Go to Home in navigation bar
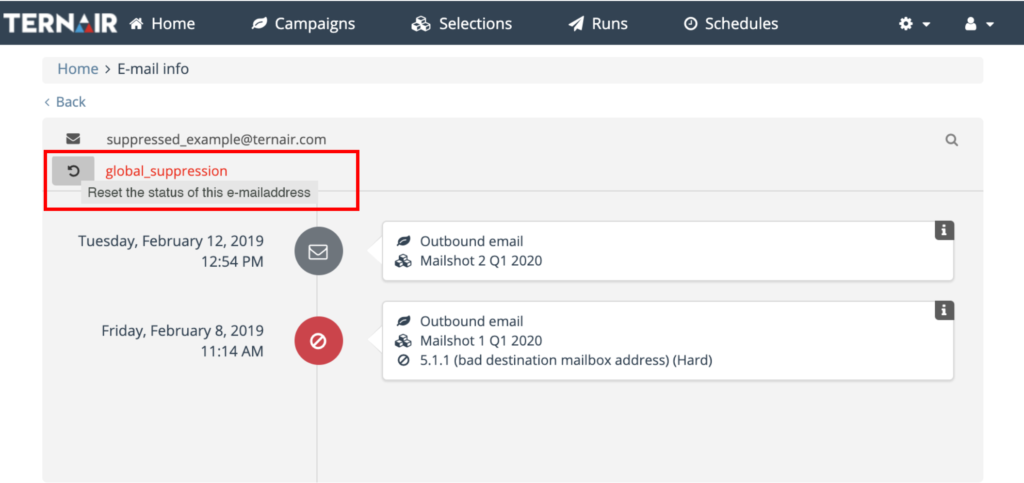This screenshot has height=483, width=1024. 162,23
